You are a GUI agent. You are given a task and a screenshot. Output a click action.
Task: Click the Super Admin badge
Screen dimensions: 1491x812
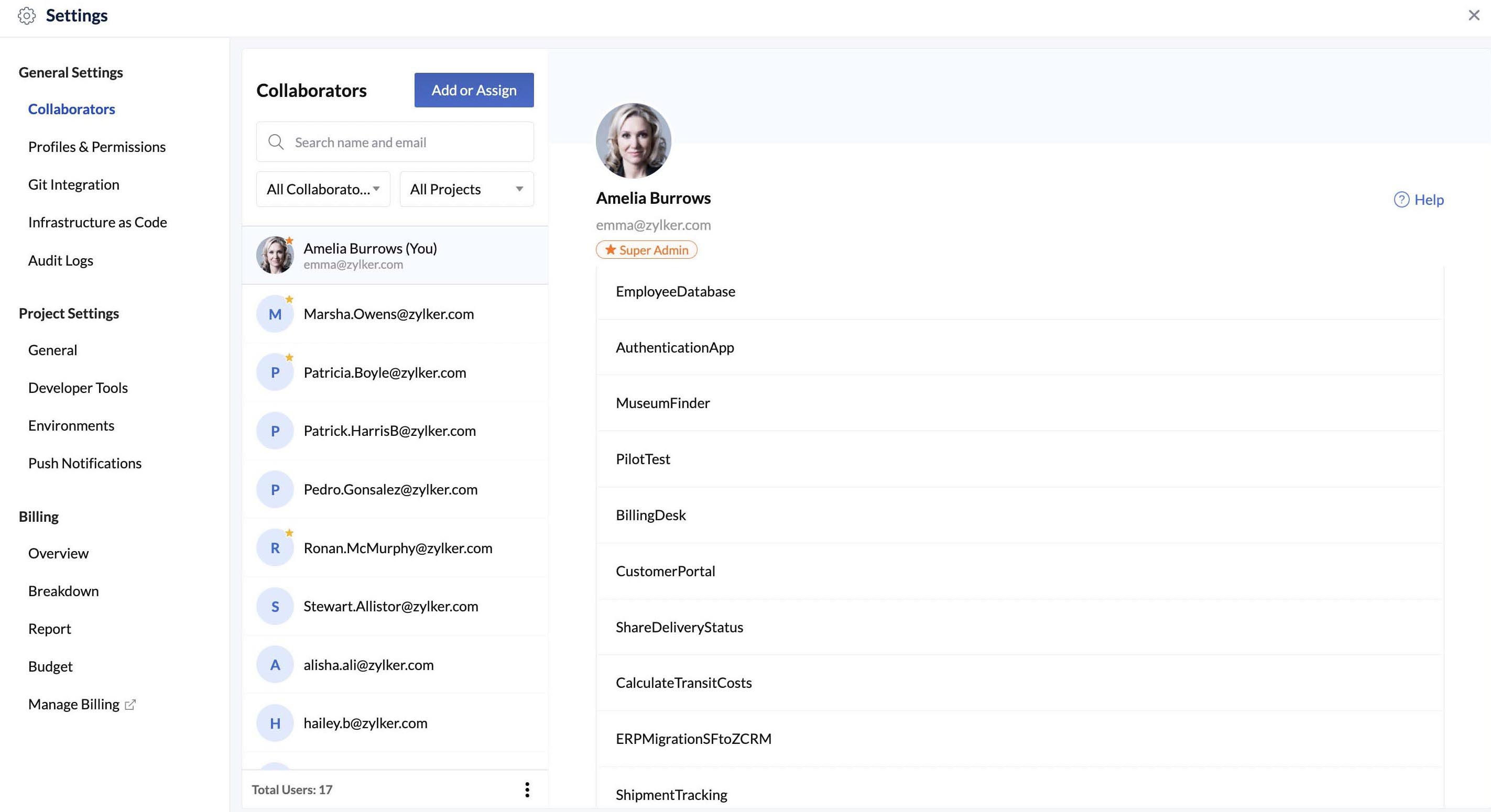[x=647, y=250]
